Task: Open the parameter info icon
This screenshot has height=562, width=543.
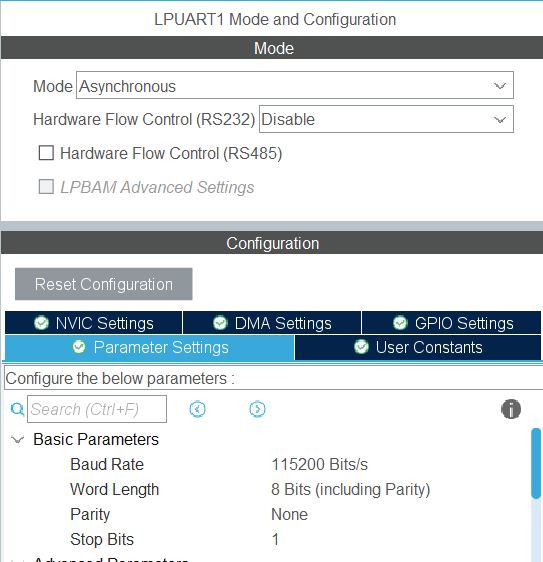Action: click(x=511, y=409)
